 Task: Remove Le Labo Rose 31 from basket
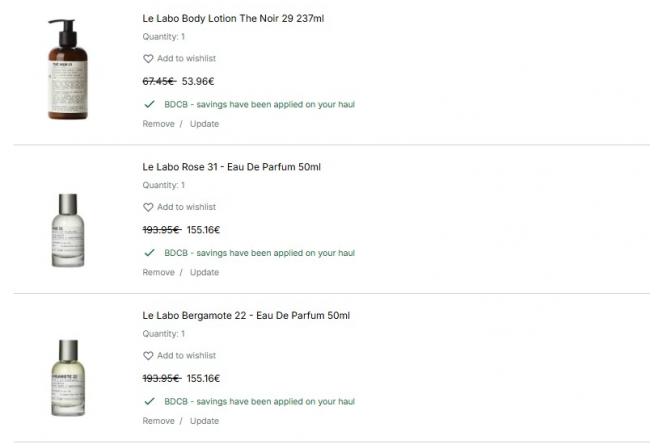tap(158, 272)
